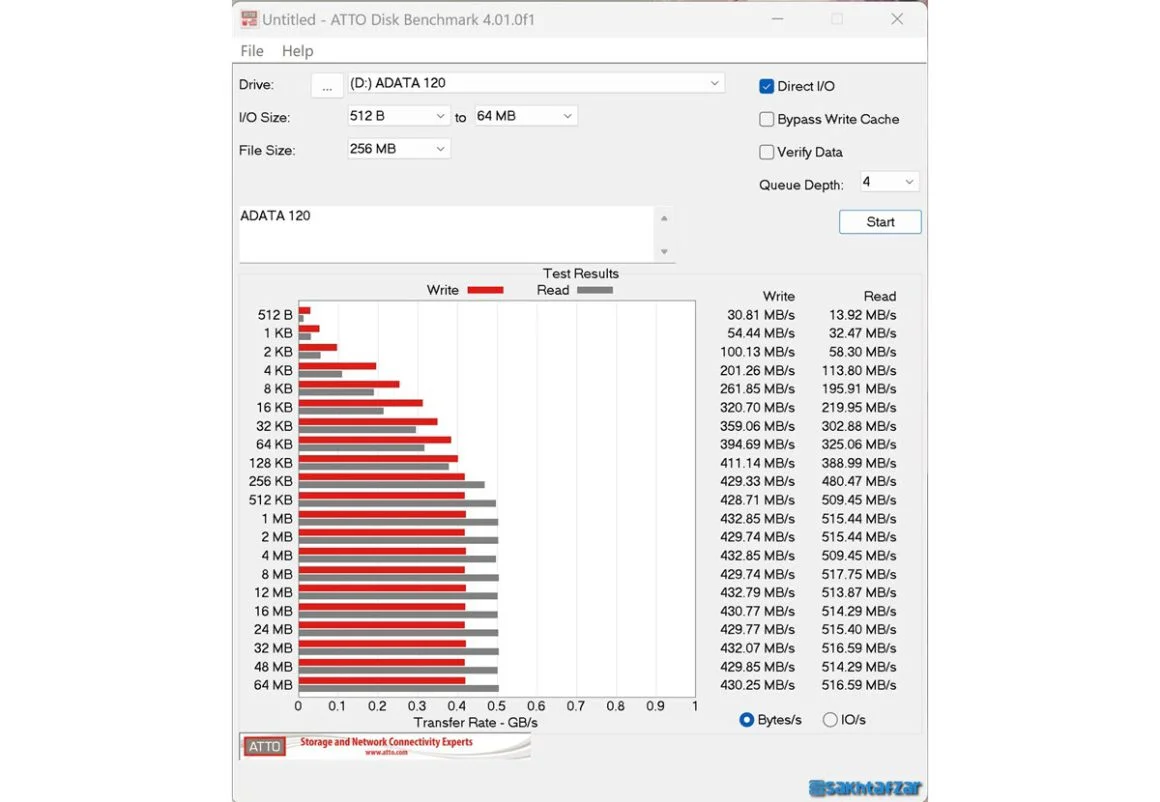Screen dimensions: 1160x802
Task: Click the red Write legend swatch
Action: (485, 290)
